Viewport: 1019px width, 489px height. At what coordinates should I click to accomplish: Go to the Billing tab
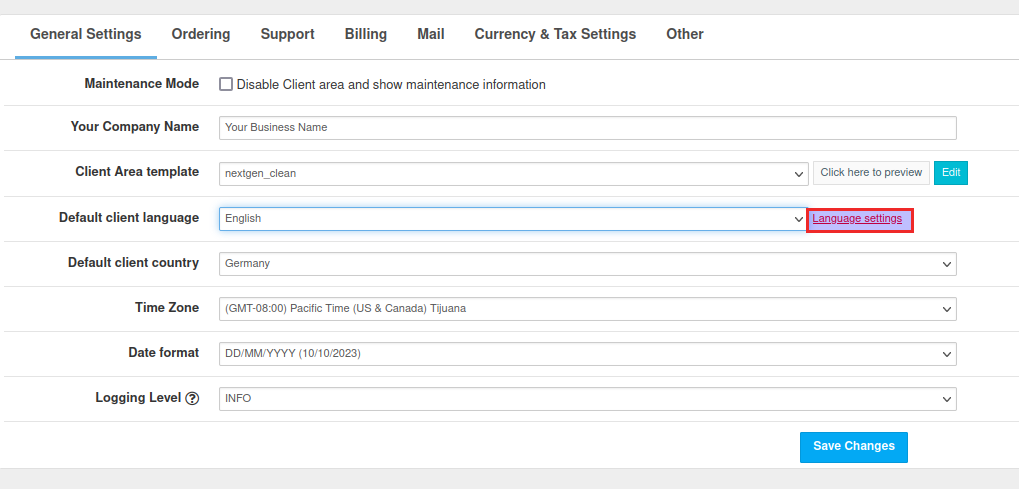pos(366,34)
